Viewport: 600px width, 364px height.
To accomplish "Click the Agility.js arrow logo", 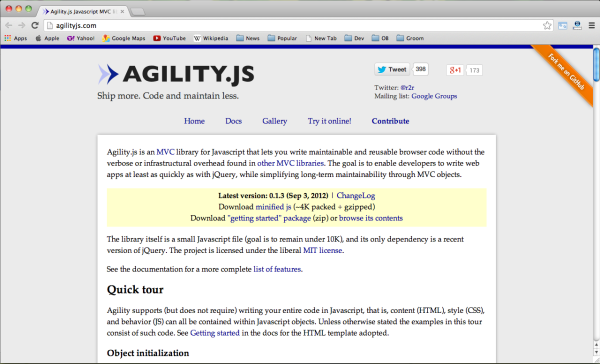I will point(108,74).
